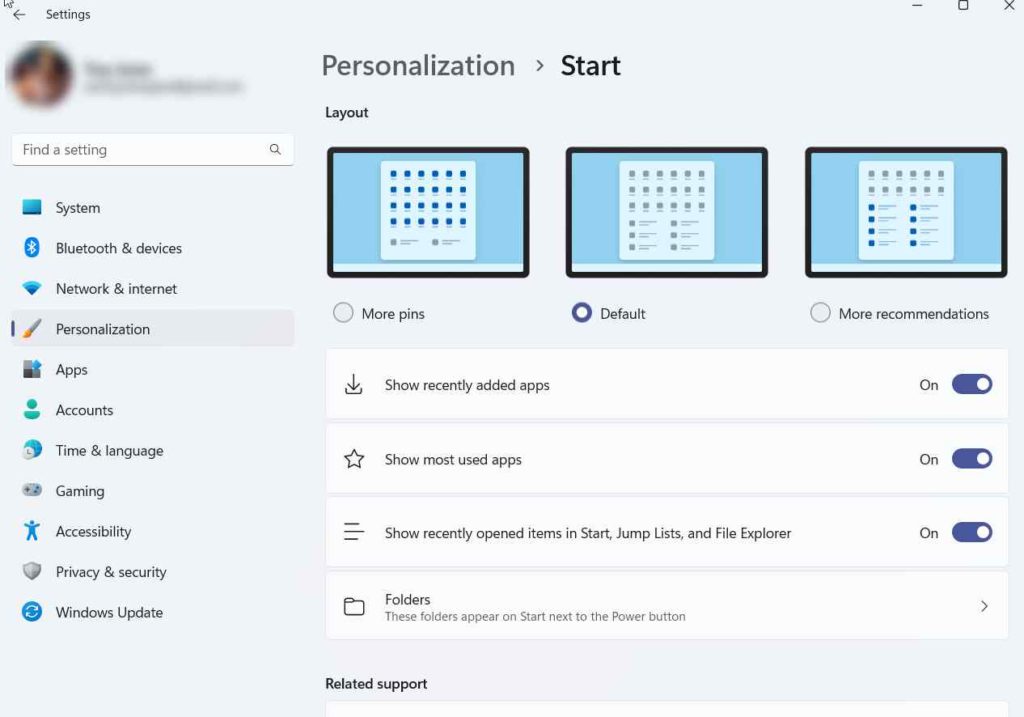This screenshot has width=1024, height=717.
Task: Open Privacy & security settings
Action: 153,572
